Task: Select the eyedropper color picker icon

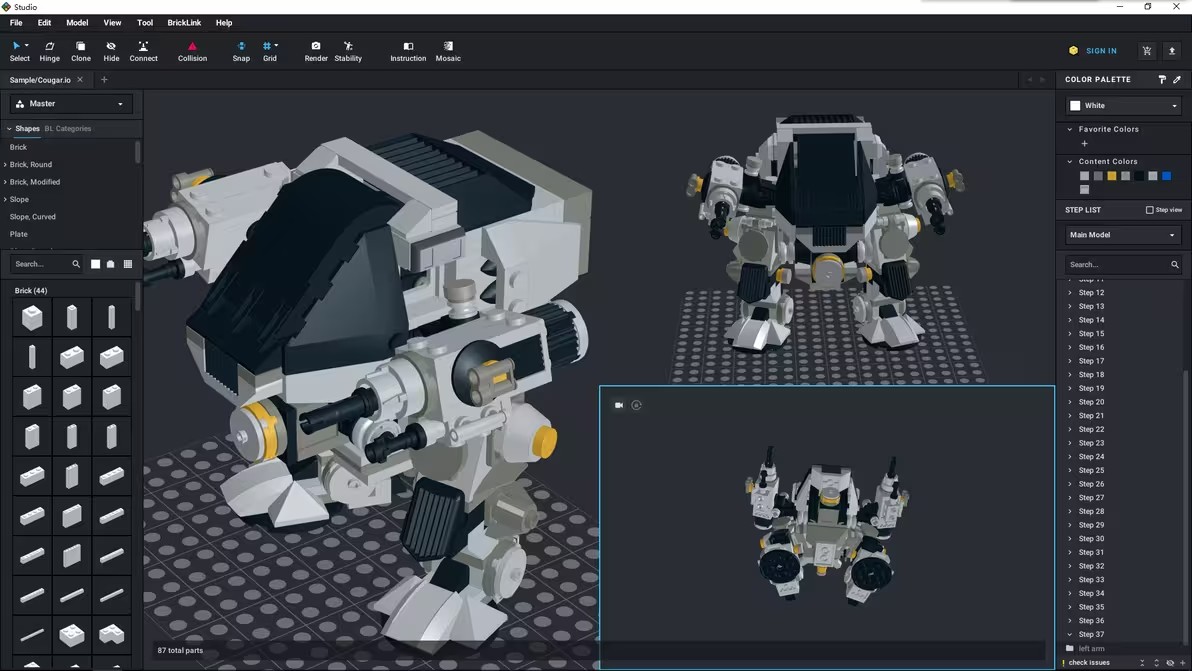Action: (x=1177, y=79)
